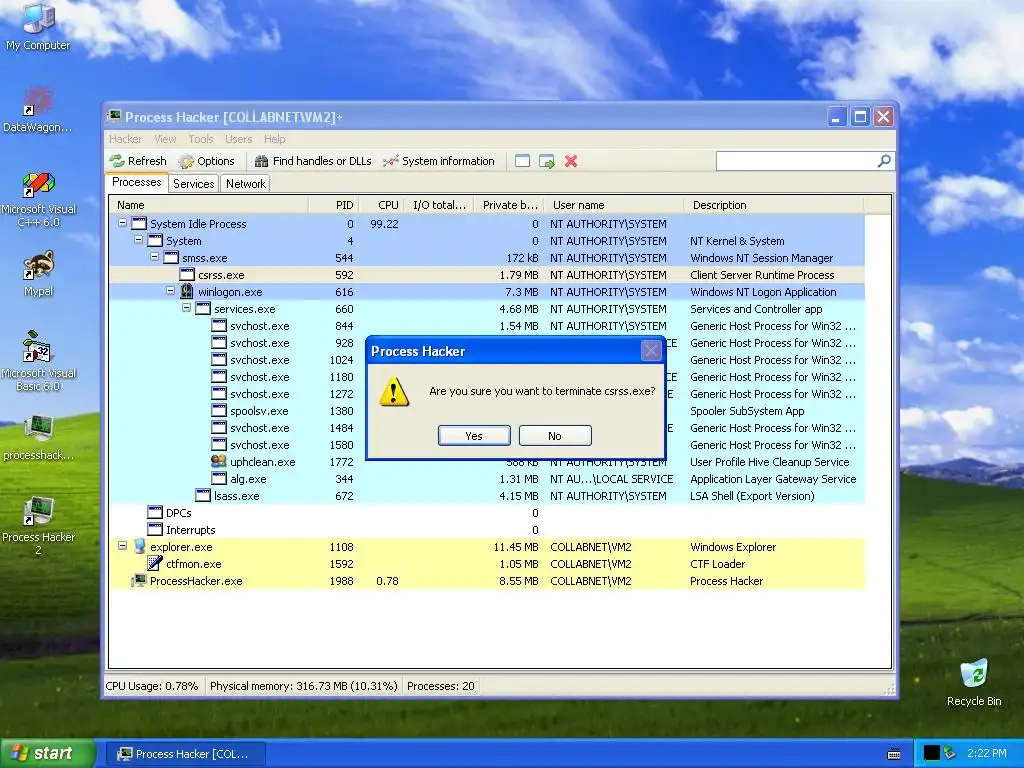Open the Options toolbar button
This screenshot has height=768, width=1024.
(206, 161)
